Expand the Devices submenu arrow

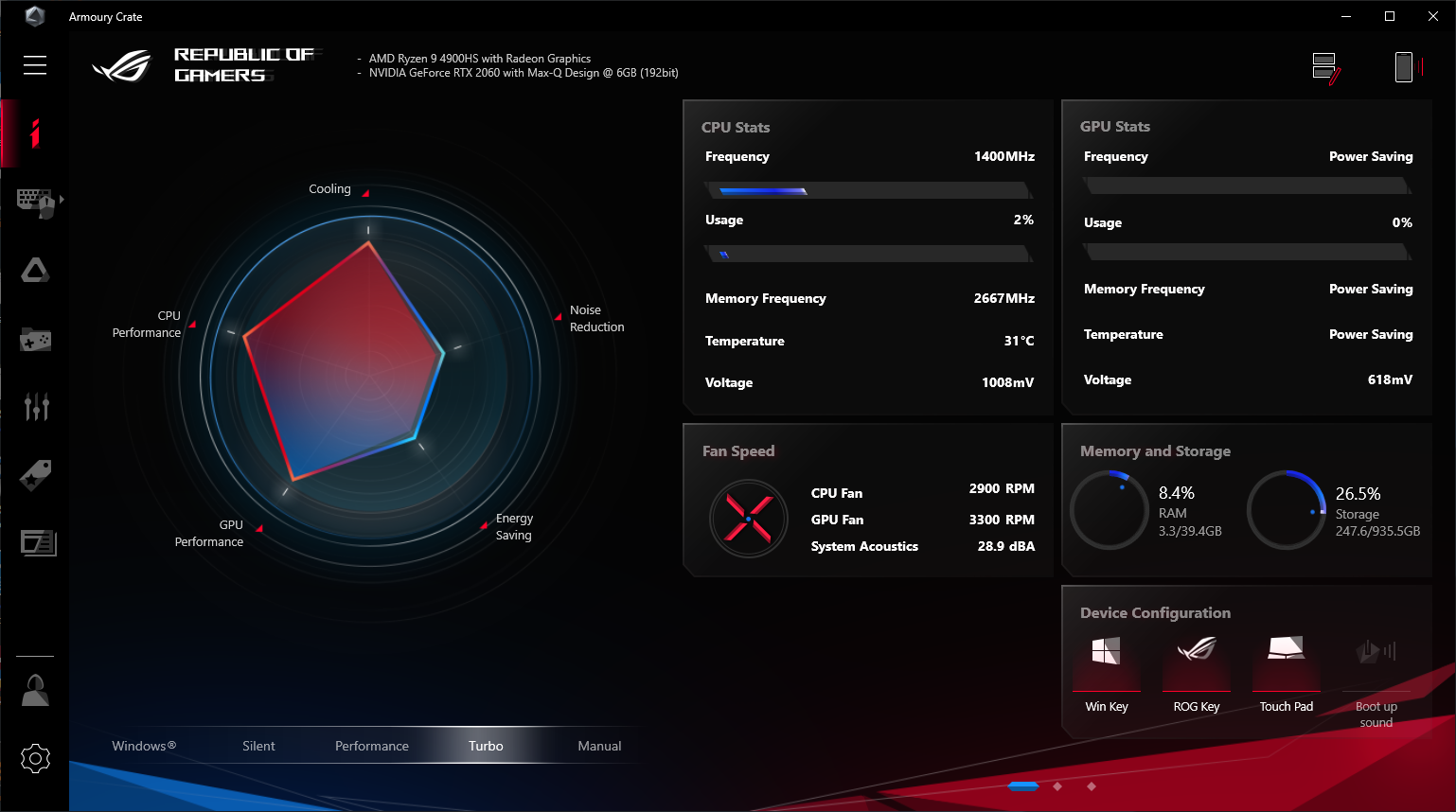click(x=62, y=200)
